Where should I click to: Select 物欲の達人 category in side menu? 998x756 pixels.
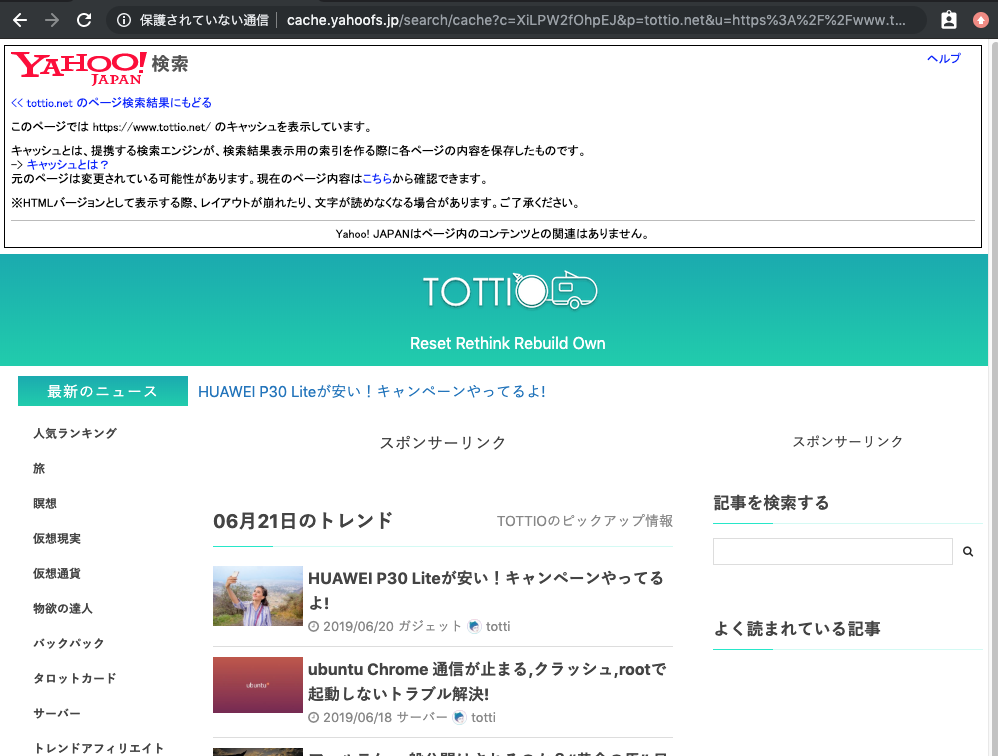62,608
